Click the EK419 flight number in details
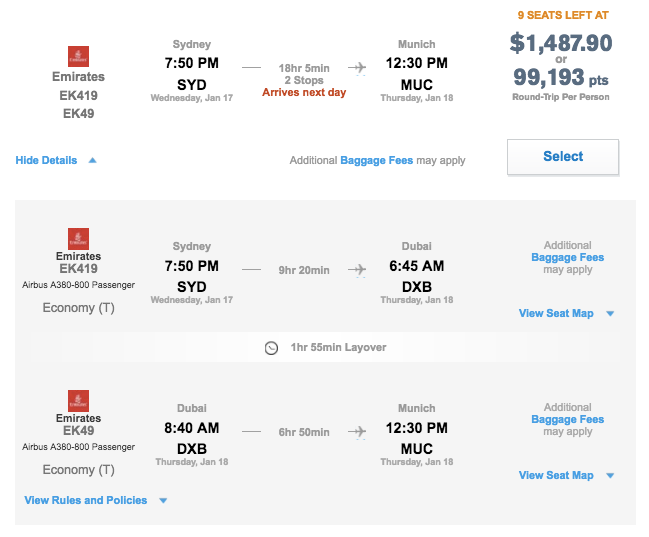 pyautogui.click(x=78, y=268)
